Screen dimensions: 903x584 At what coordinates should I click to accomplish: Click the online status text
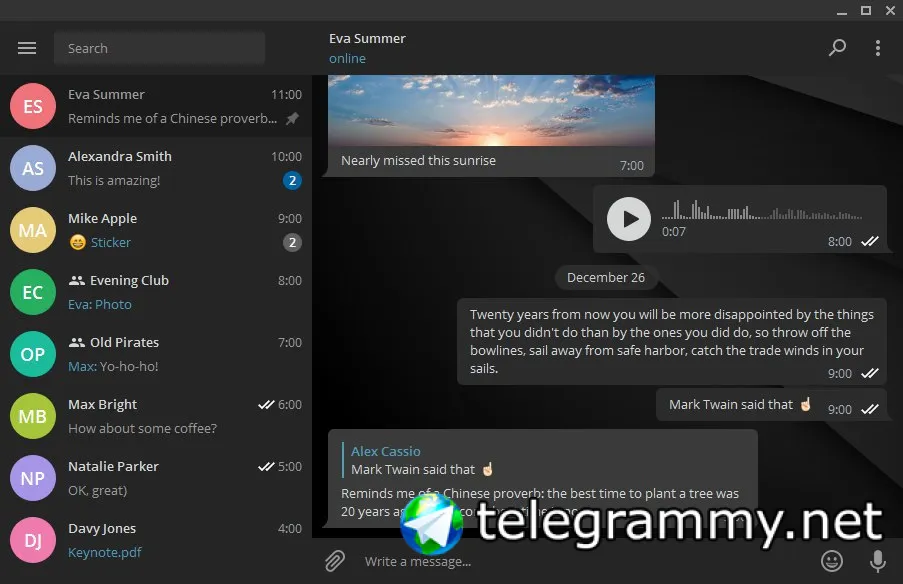click(x=347, y=59)
